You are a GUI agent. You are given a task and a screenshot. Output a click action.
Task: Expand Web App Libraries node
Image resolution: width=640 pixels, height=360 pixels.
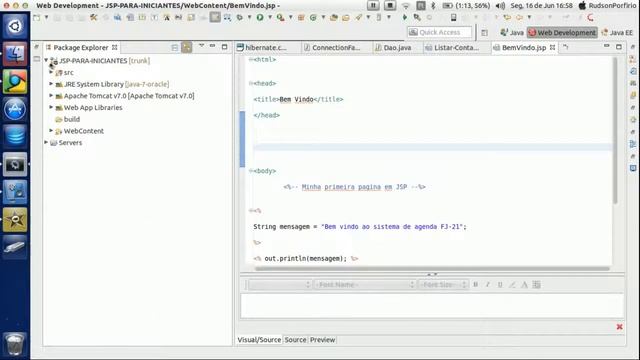(x=51, y=107)
